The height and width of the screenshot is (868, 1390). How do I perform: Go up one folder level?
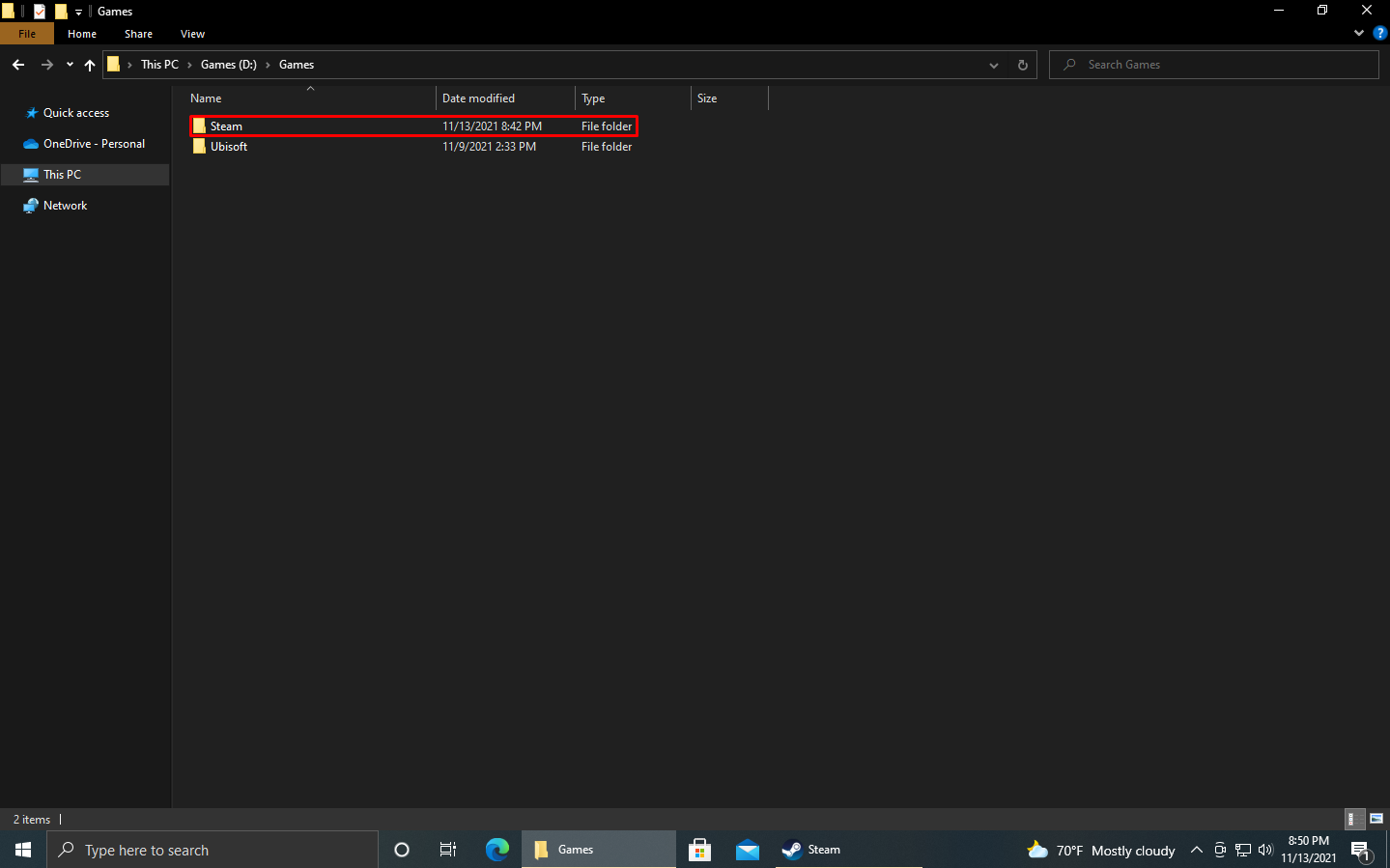90,65
